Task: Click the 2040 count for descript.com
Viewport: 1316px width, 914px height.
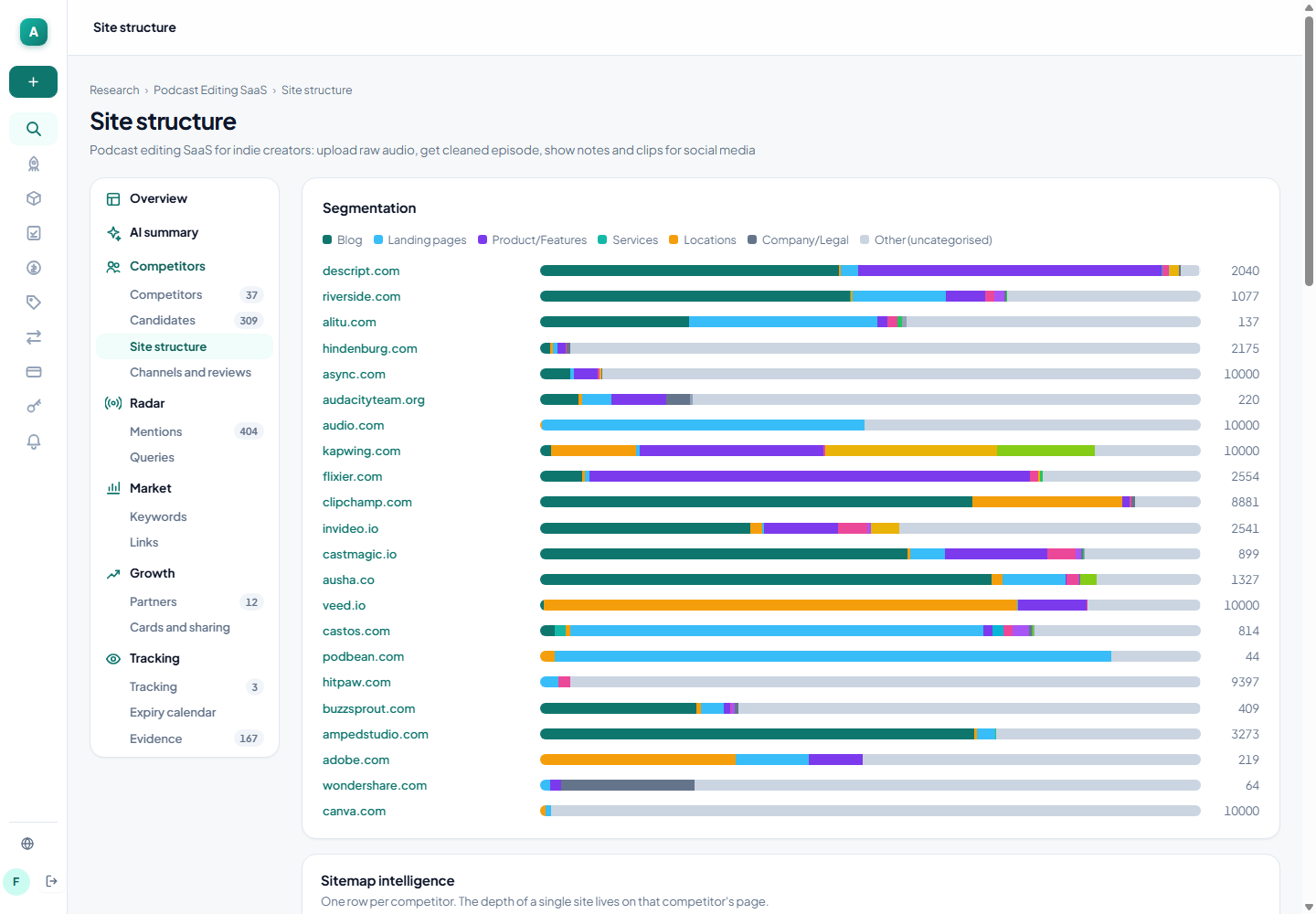Action: (1245, 271)
